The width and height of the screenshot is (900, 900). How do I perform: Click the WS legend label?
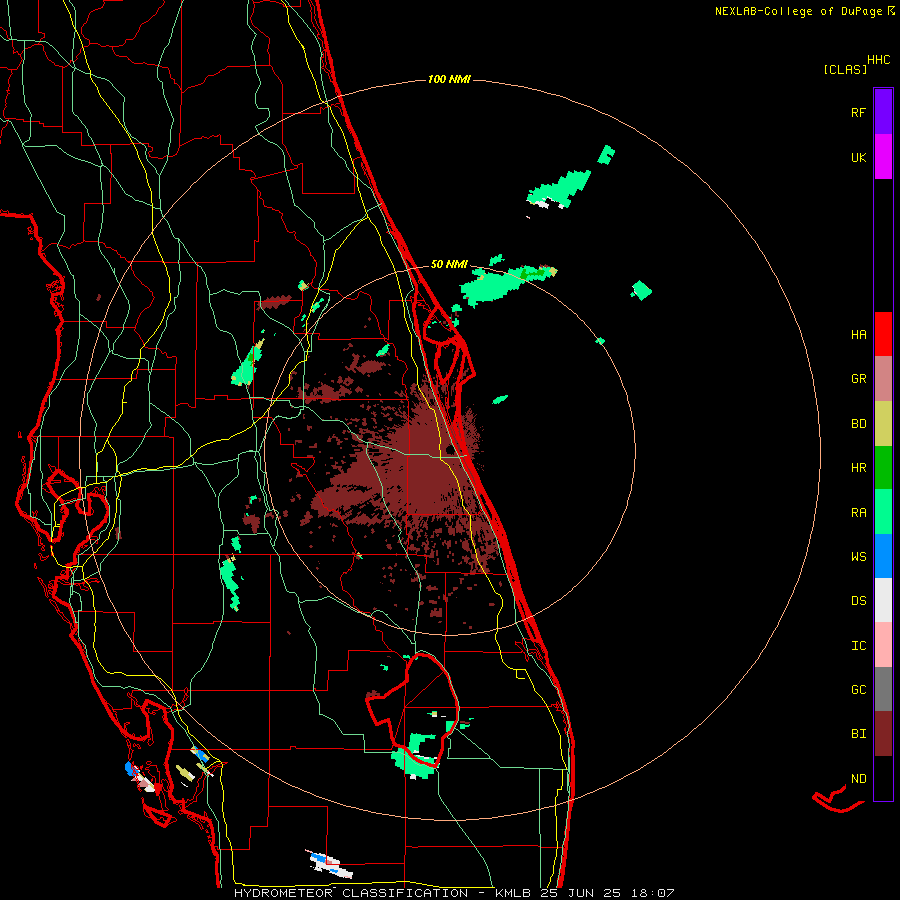tap(858, 557)
